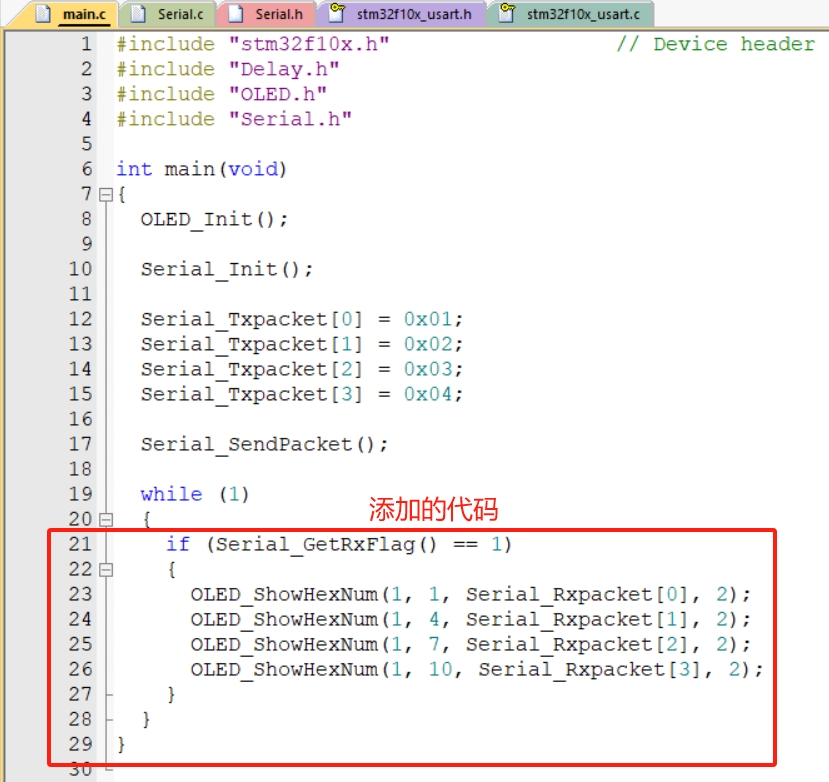This screenshot has height=782, width=829.
Task: Click the '#include "Delay.h"' line
Action: pyautogui.click(x=228, y=69)
